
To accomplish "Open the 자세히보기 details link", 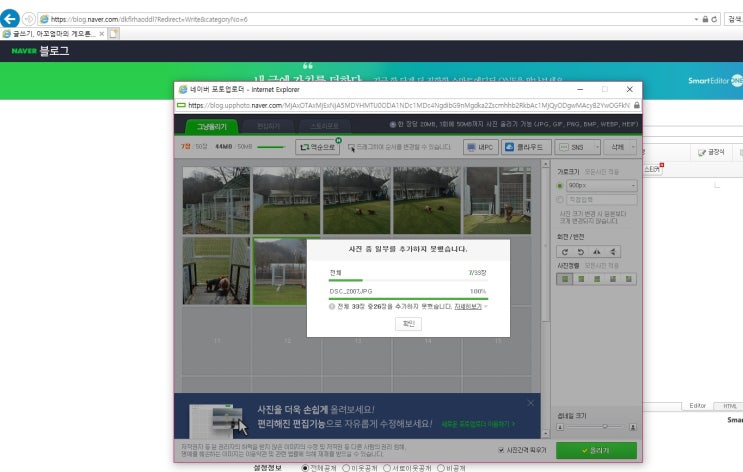I will [x=468, y=307].
